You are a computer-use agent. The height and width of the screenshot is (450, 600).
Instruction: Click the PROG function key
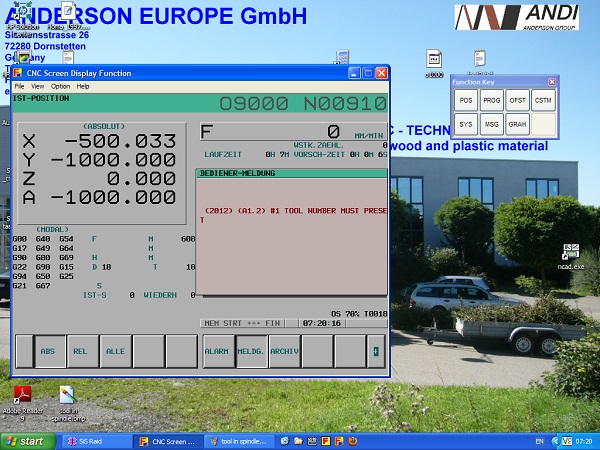pyautogui.click(x=492, y=100)
